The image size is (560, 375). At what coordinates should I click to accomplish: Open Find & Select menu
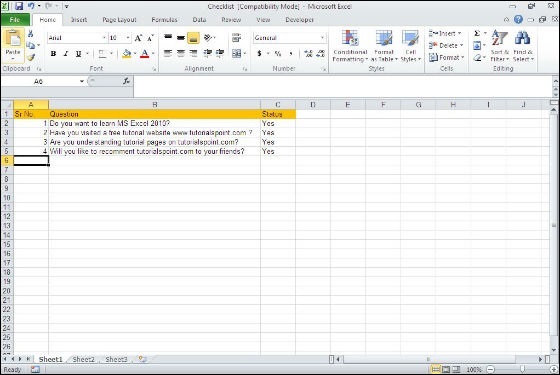click(523, 46)
